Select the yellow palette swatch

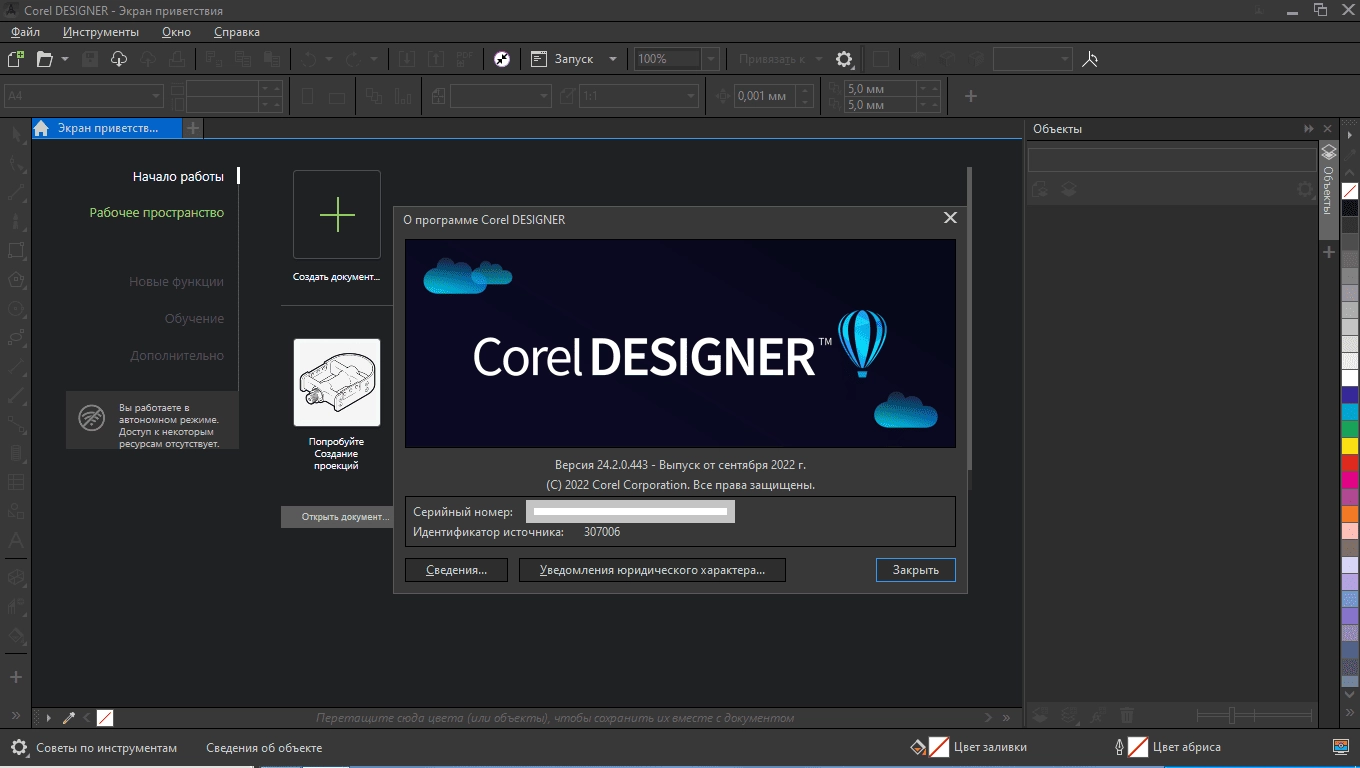(x=1350, y=446)
